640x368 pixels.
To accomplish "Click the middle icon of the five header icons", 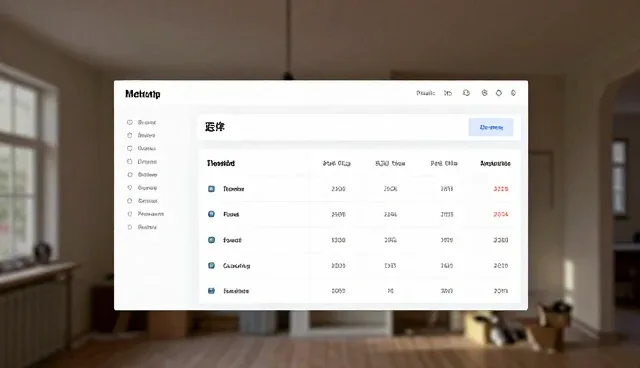I will (x=484, y=93).
